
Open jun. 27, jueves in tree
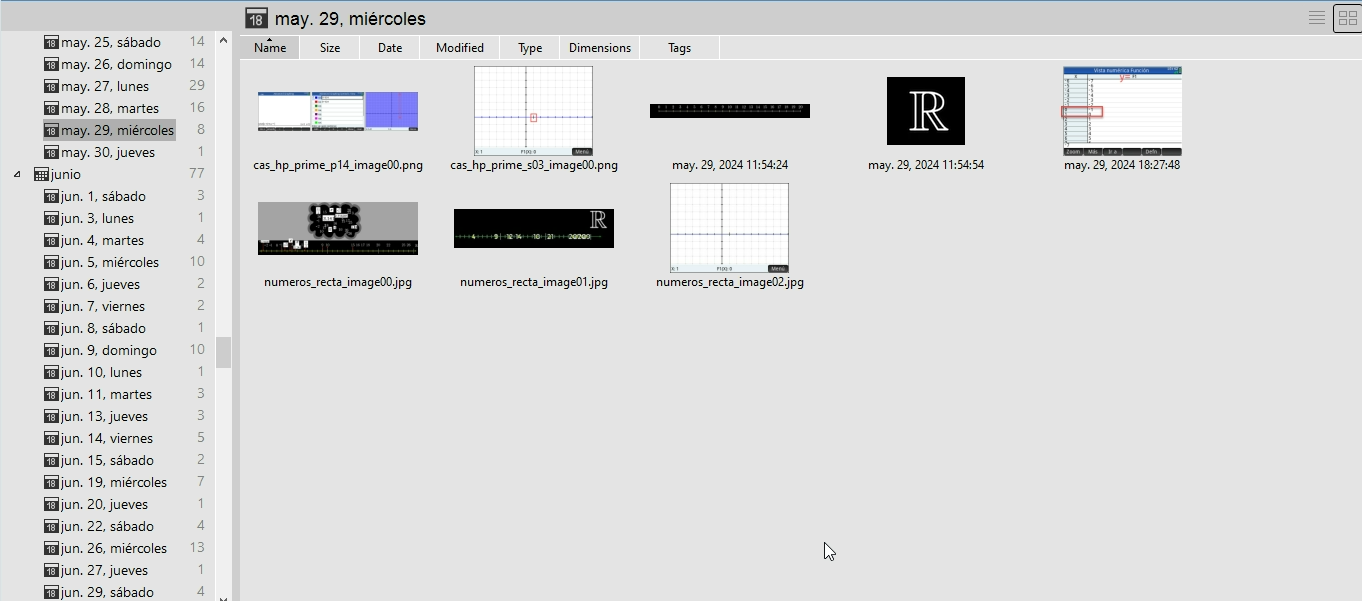pyautogui.click(x=104, y=570)
